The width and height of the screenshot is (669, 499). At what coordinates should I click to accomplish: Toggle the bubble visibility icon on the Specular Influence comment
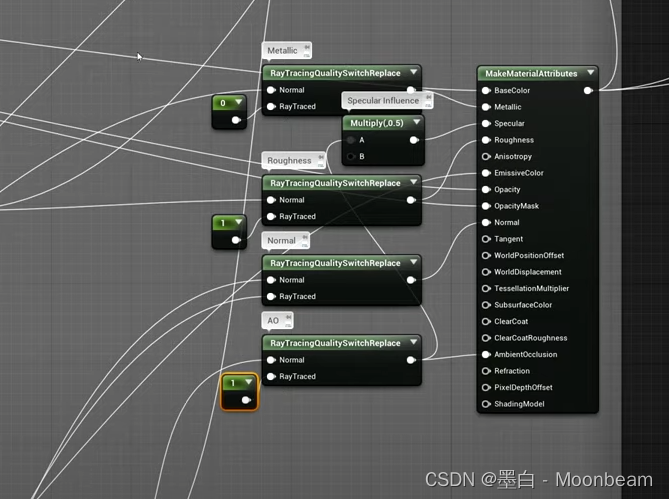(x=429, y=105)
